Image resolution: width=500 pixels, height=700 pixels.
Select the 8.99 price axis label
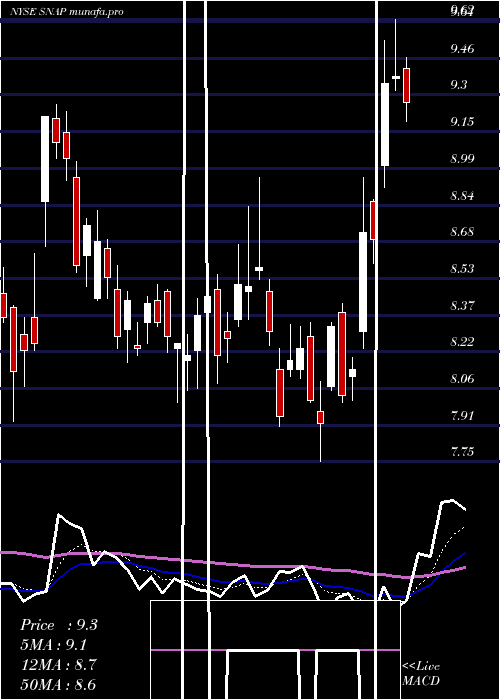coord(462,158)
